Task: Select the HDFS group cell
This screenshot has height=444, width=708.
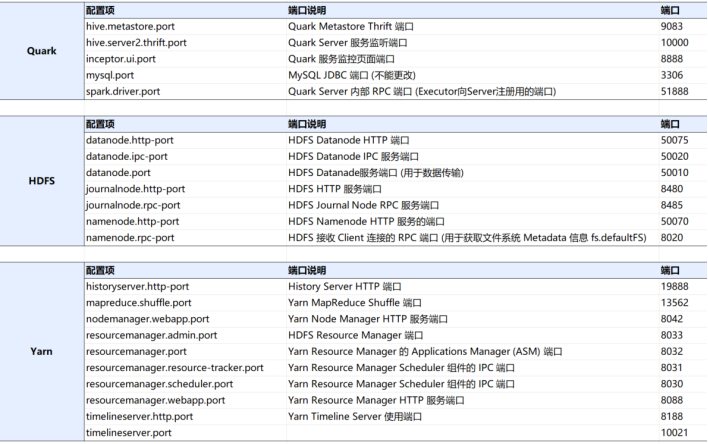Action: [x=42, y=181]
